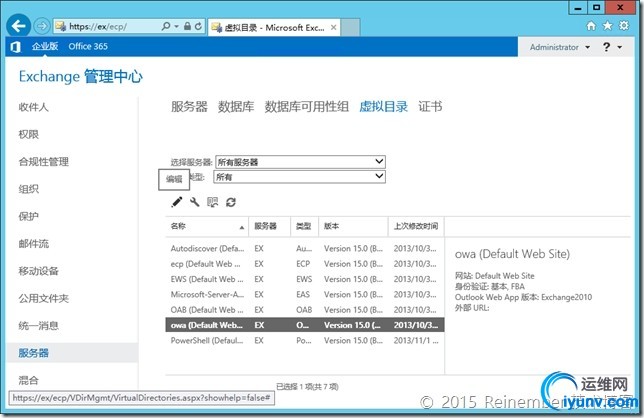Viewport: 644px width, 418px height.
Task: Open 移动设备 in the sidebar
Action: tap(39, 271)
